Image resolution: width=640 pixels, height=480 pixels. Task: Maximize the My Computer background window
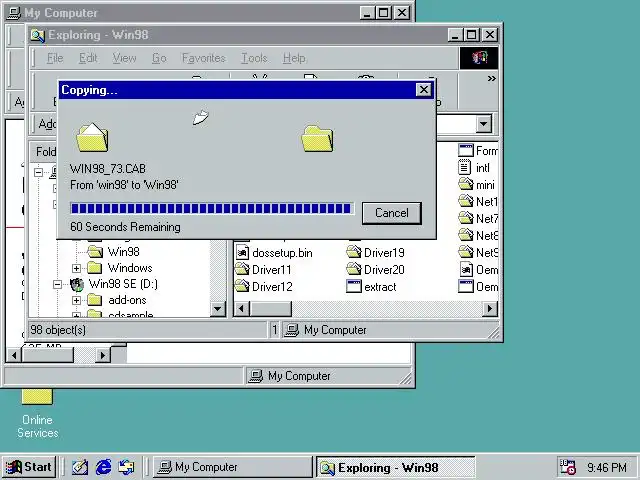(383, 13)
